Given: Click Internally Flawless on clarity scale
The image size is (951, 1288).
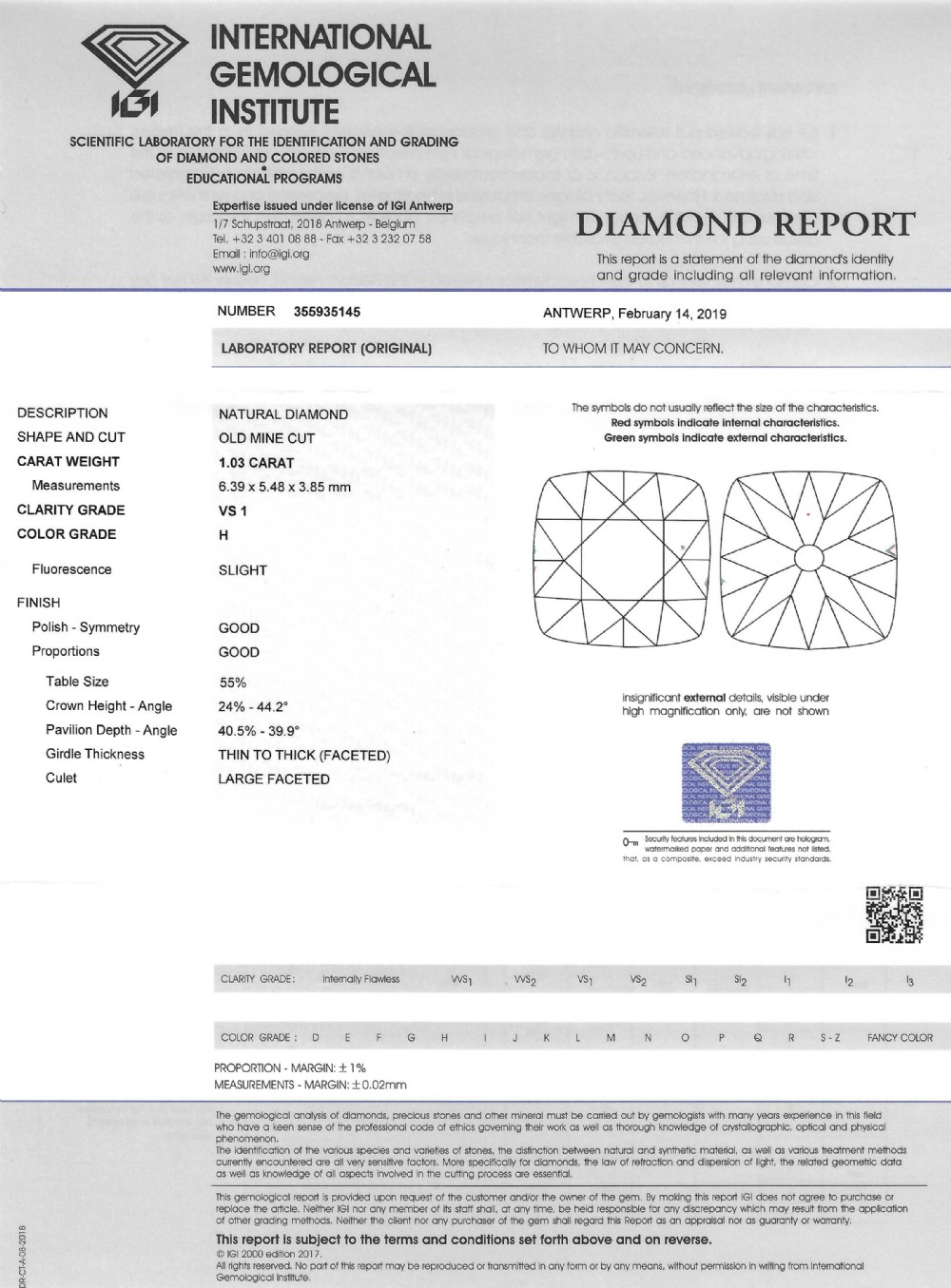Looking at the screenshot, I should [360, 979].
